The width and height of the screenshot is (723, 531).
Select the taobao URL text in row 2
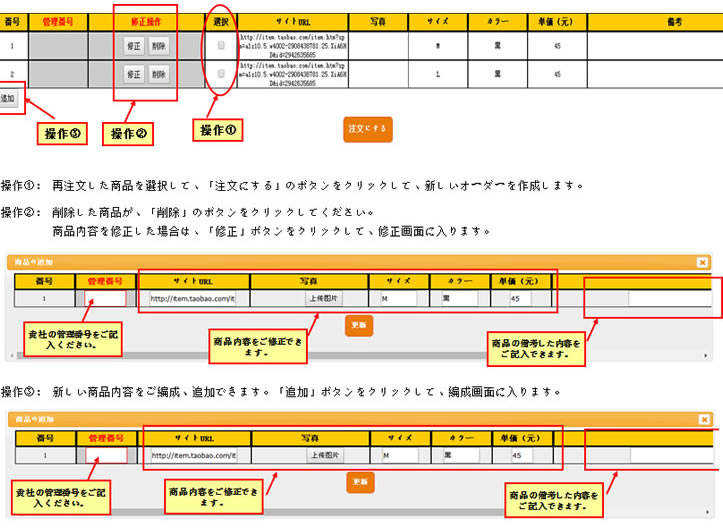coord(293,74)
